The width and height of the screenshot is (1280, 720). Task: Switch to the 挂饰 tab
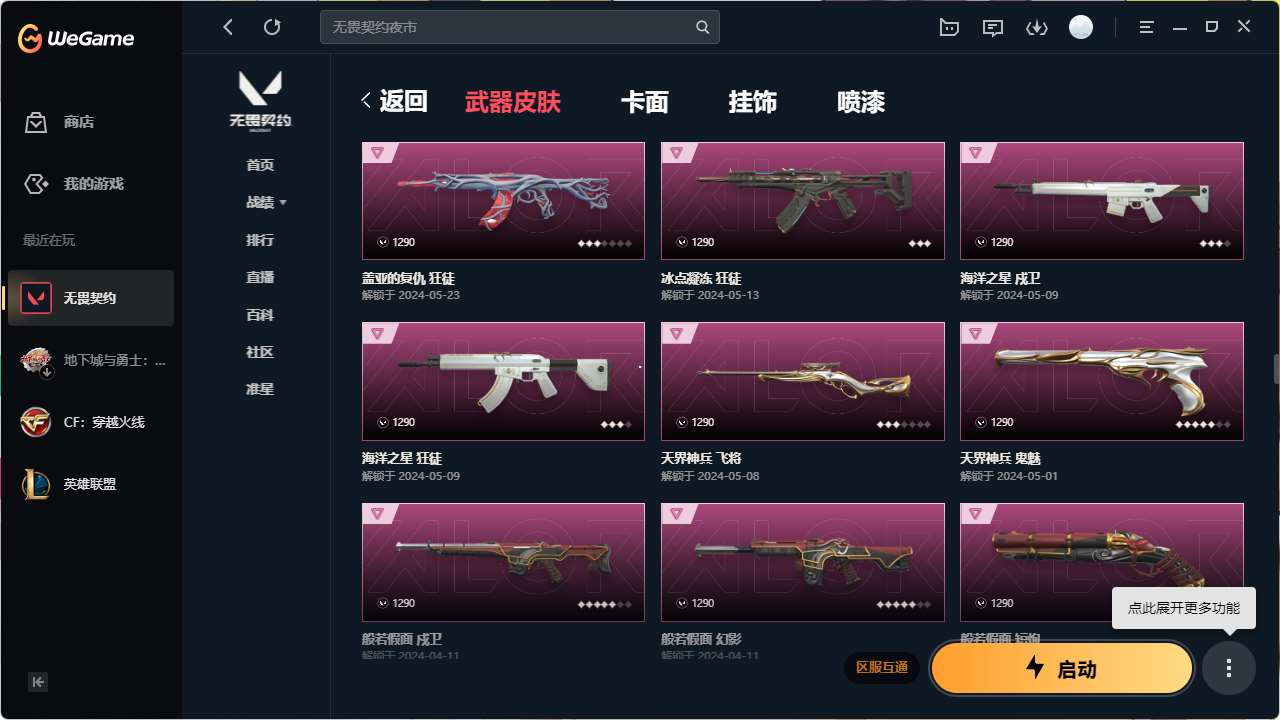point(753,101)
